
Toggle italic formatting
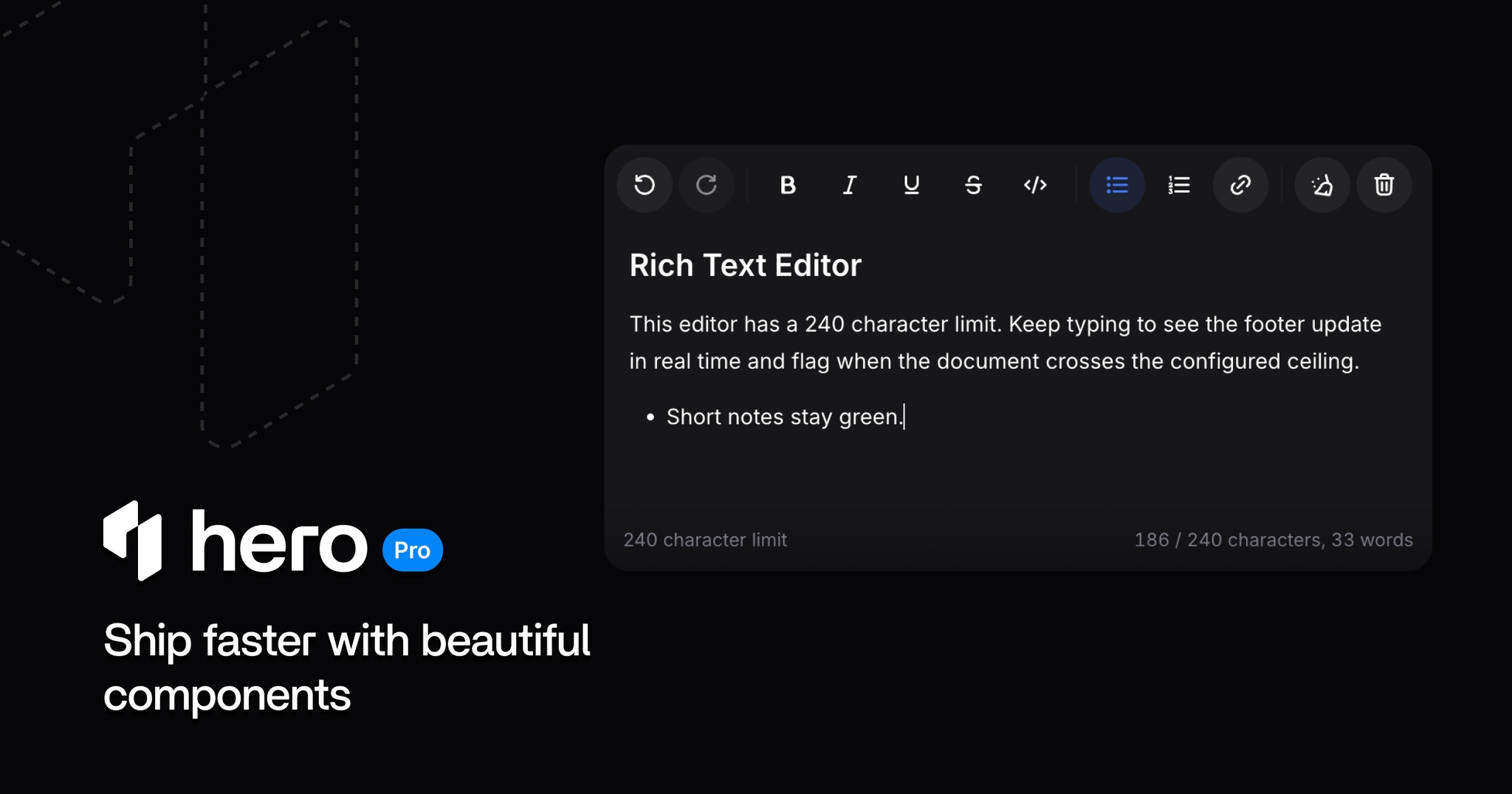click(850, 185)
